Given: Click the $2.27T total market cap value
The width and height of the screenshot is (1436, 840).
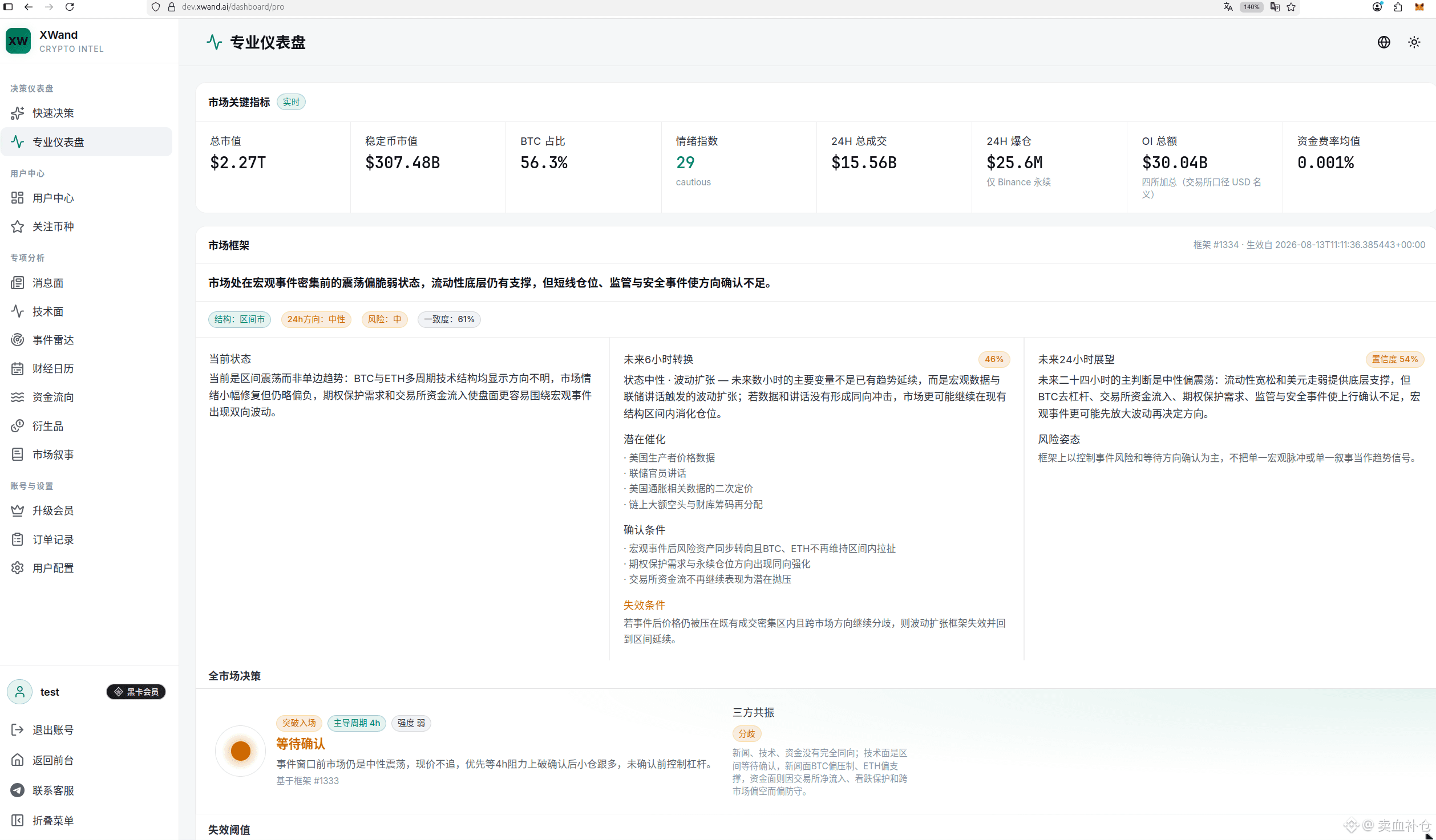Looking at the screenshot, I should click(238, 163).
